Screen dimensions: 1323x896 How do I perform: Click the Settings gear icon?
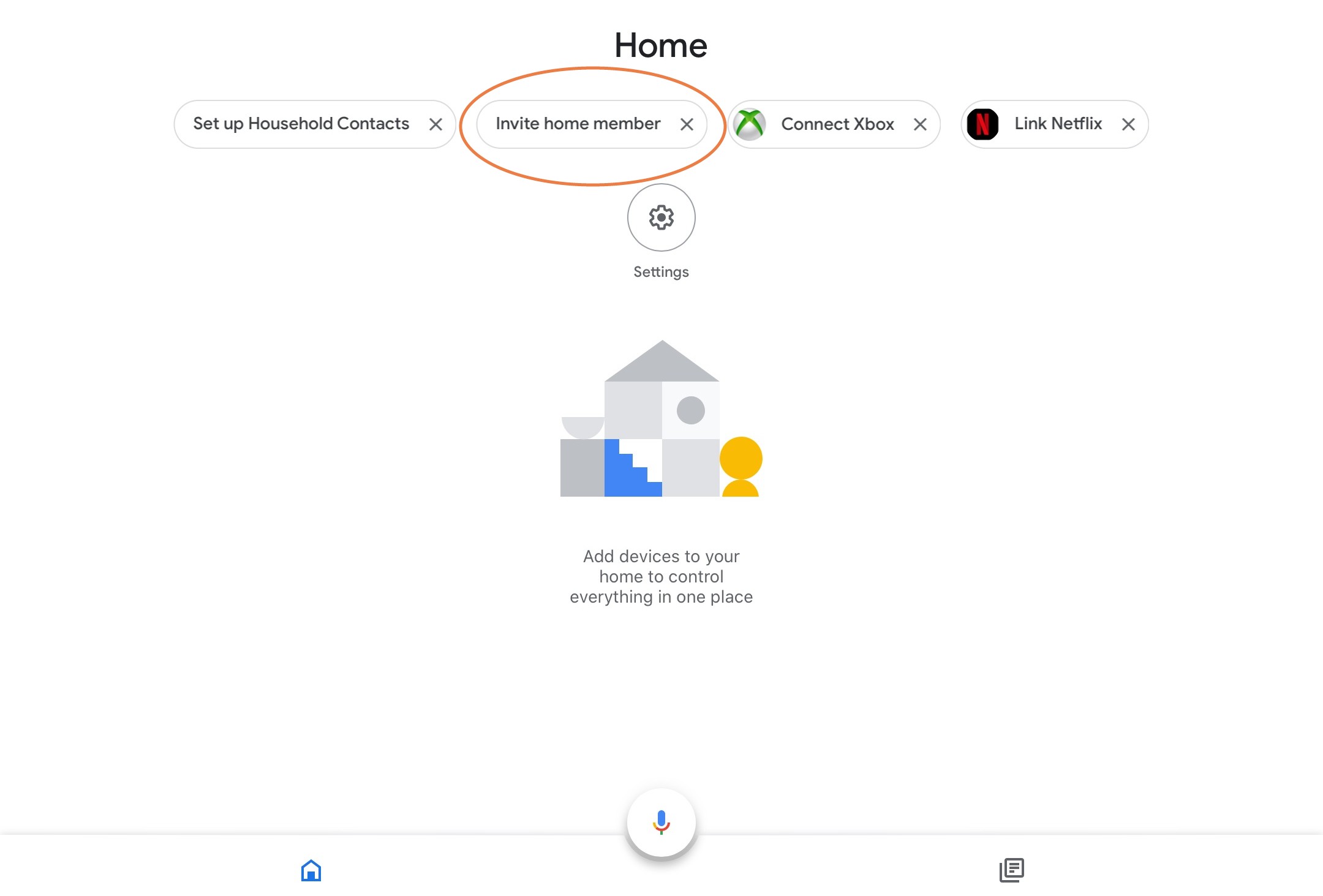point(661,217)
